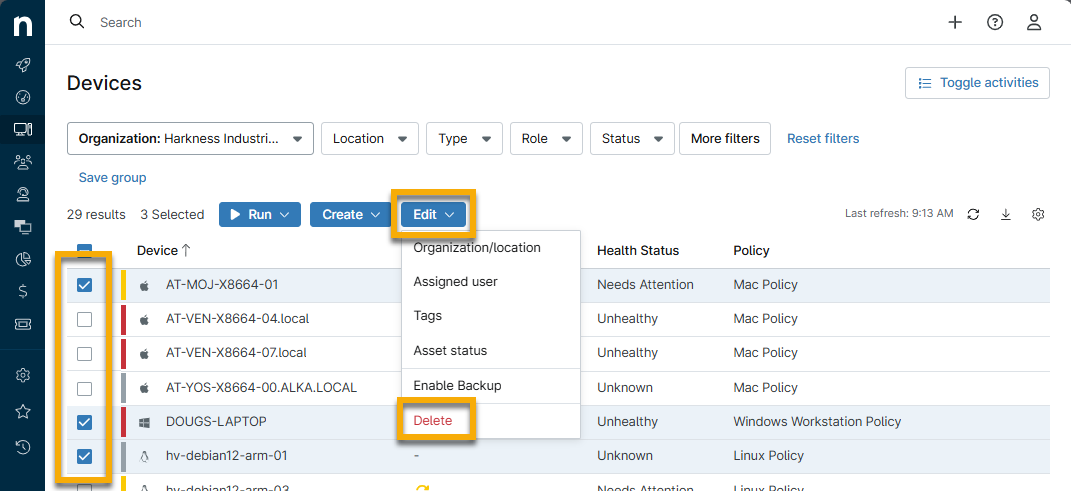Open the Status filter dropdown
1071x491 pixels.
(631, 139)
